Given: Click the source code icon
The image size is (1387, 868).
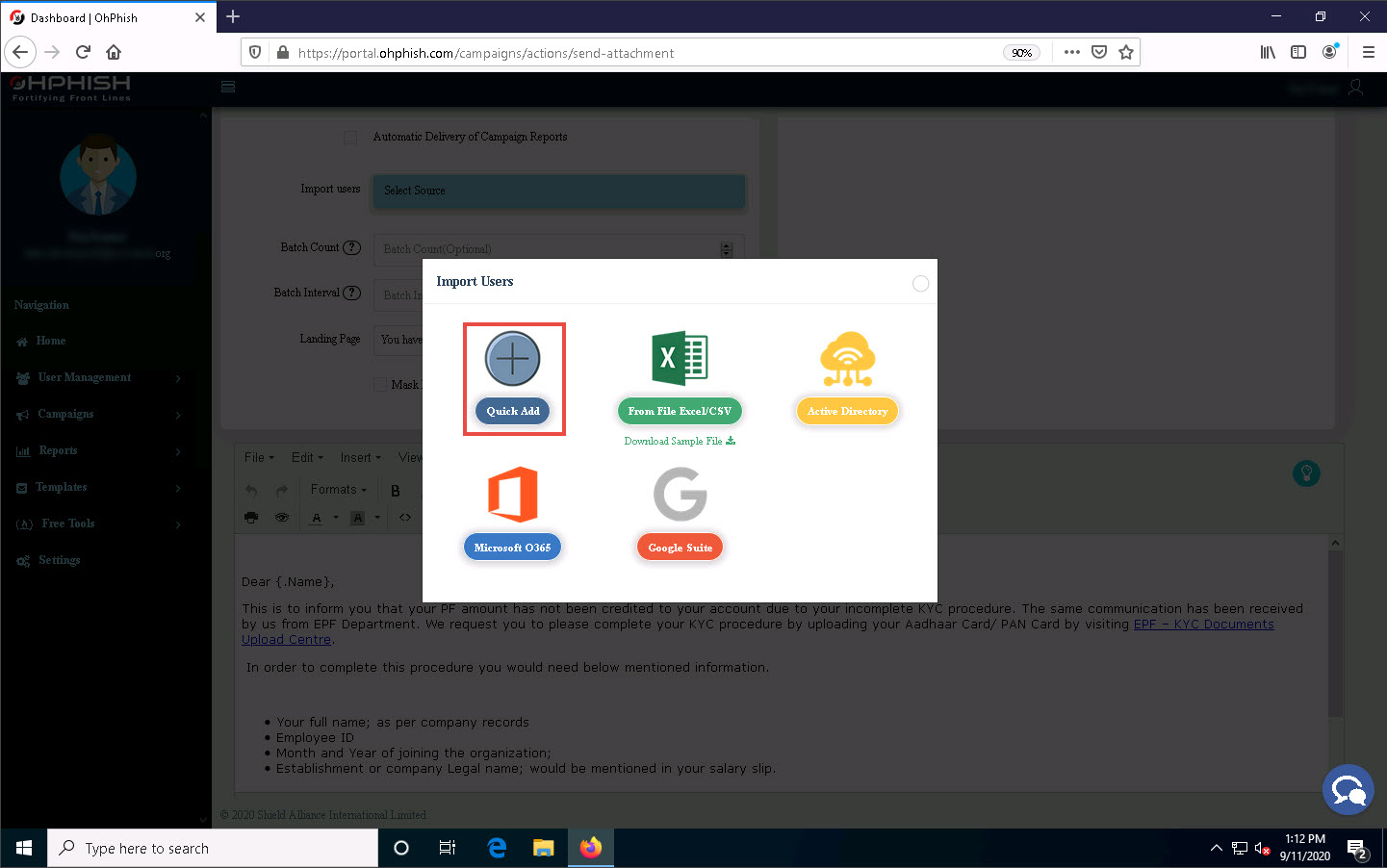Looking at the screenshot, I should (x=405, y=518).
